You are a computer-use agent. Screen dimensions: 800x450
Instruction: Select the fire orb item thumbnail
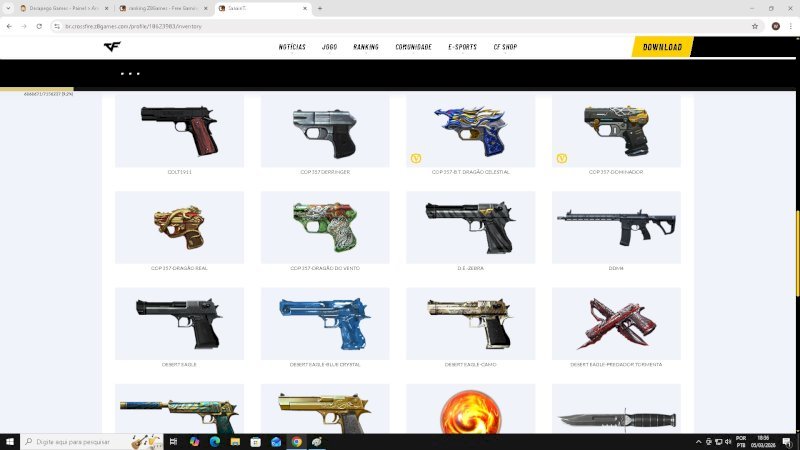click(470, 409)
